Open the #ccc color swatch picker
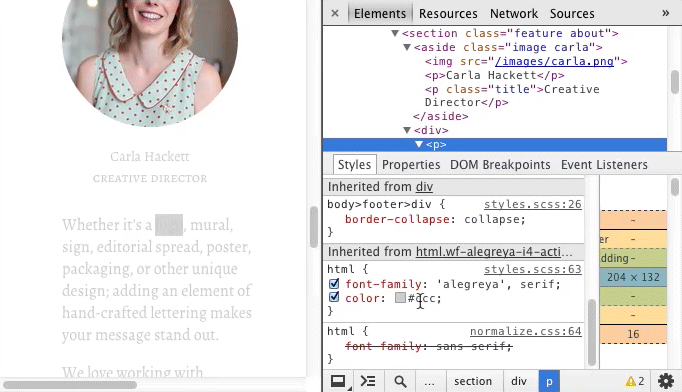Image resolution: width=682 pixels, height=392 pixels. [400, 298]
